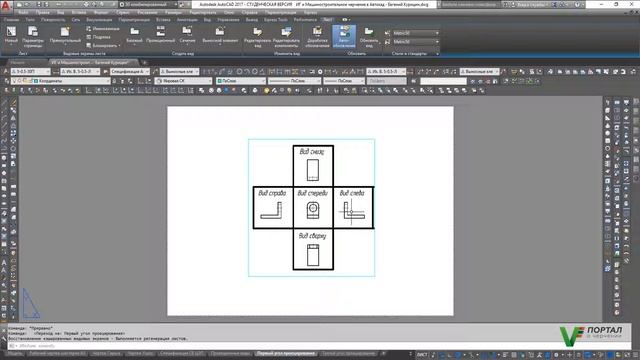Screen dimensions: 640x360
Task: Open the Сервис menu
Action: tap(122, 13)
